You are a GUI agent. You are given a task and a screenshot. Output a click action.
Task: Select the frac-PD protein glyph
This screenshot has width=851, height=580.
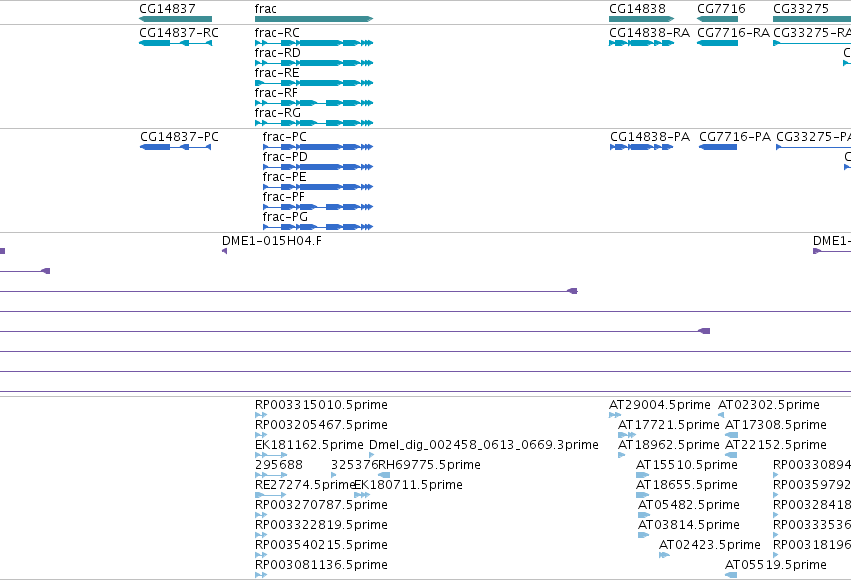click(x=317, y=167)
